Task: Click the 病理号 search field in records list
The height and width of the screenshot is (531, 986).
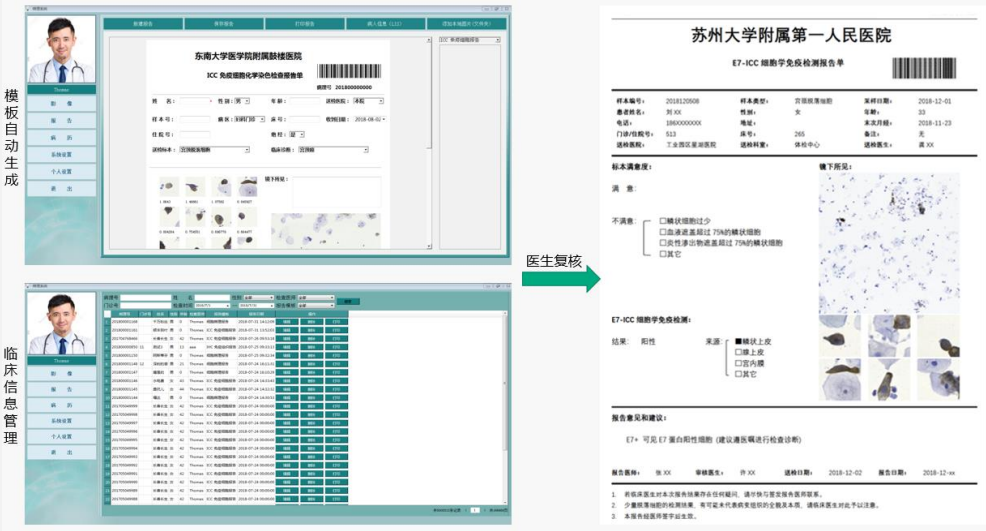Action: (145, 298)
